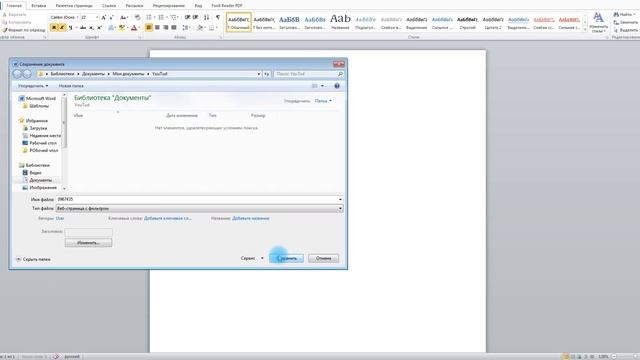Show paragraph marks with pilcrow icon
This screenshot has width=640, height=360.
[x=218, y=17]
